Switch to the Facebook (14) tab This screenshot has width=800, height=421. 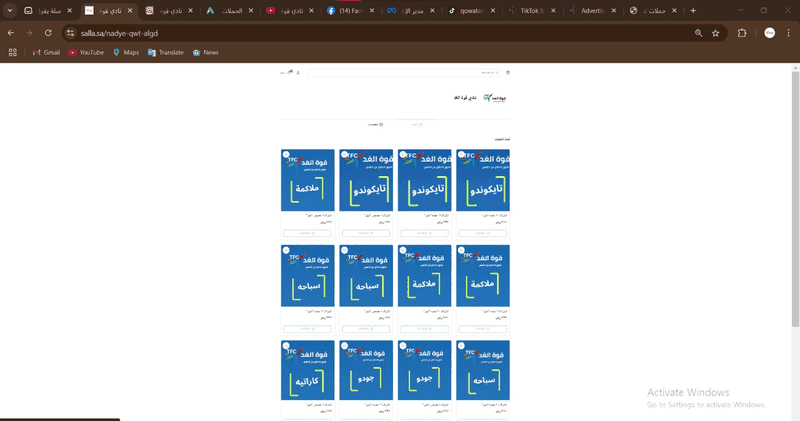351,10
